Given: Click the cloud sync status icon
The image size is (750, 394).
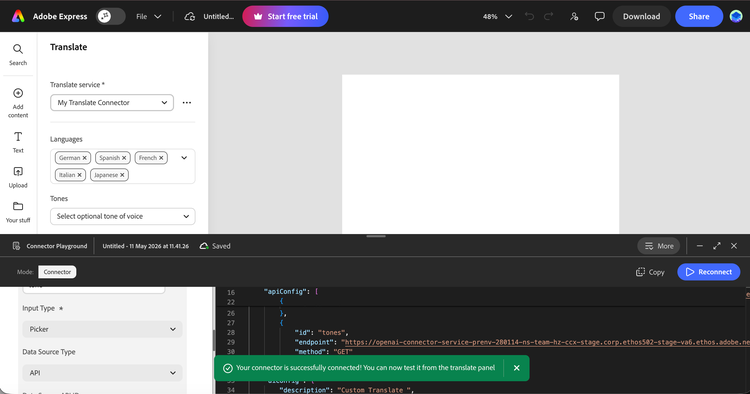Looking at the screenshot, I should pos(190,16).
